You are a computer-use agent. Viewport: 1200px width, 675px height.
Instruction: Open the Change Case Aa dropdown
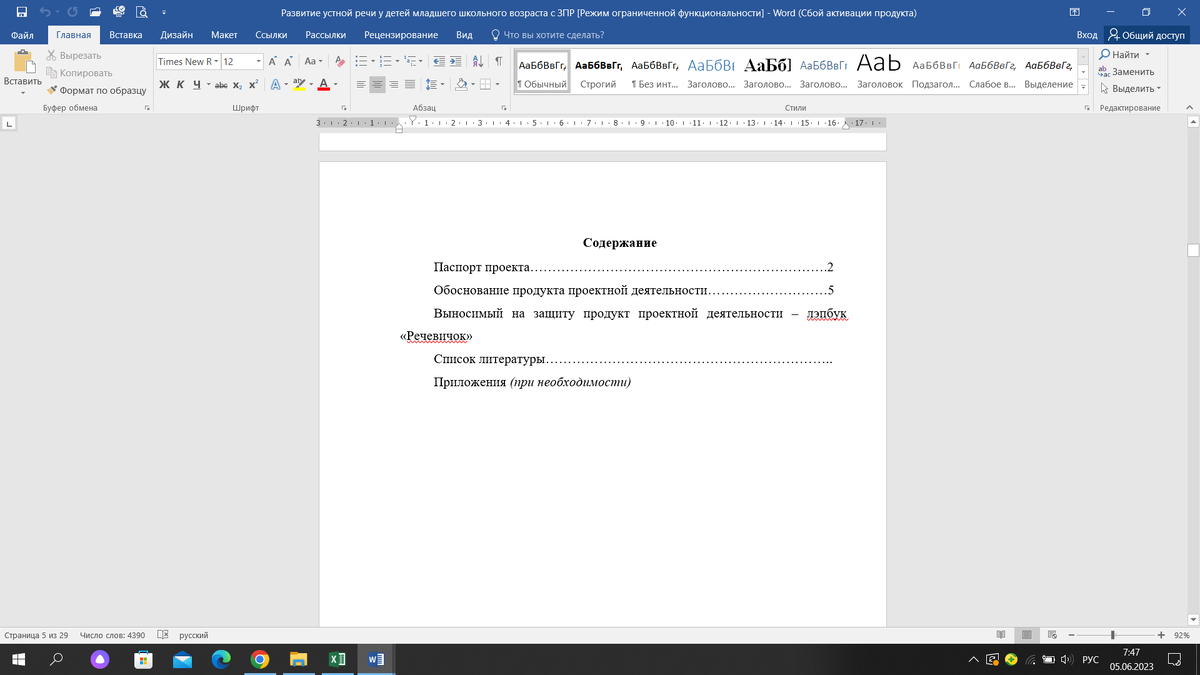[x=313, y=61]
